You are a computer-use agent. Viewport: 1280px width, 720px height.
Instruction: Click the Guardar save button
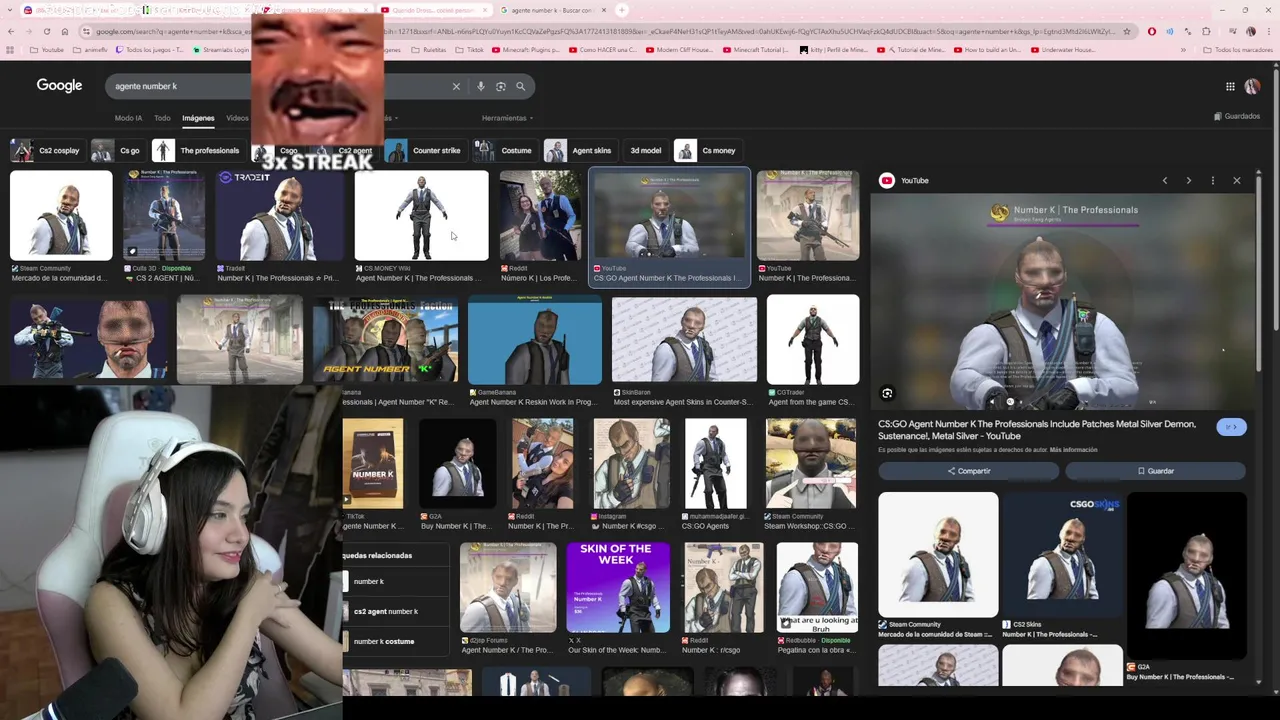pos(1155,471)
